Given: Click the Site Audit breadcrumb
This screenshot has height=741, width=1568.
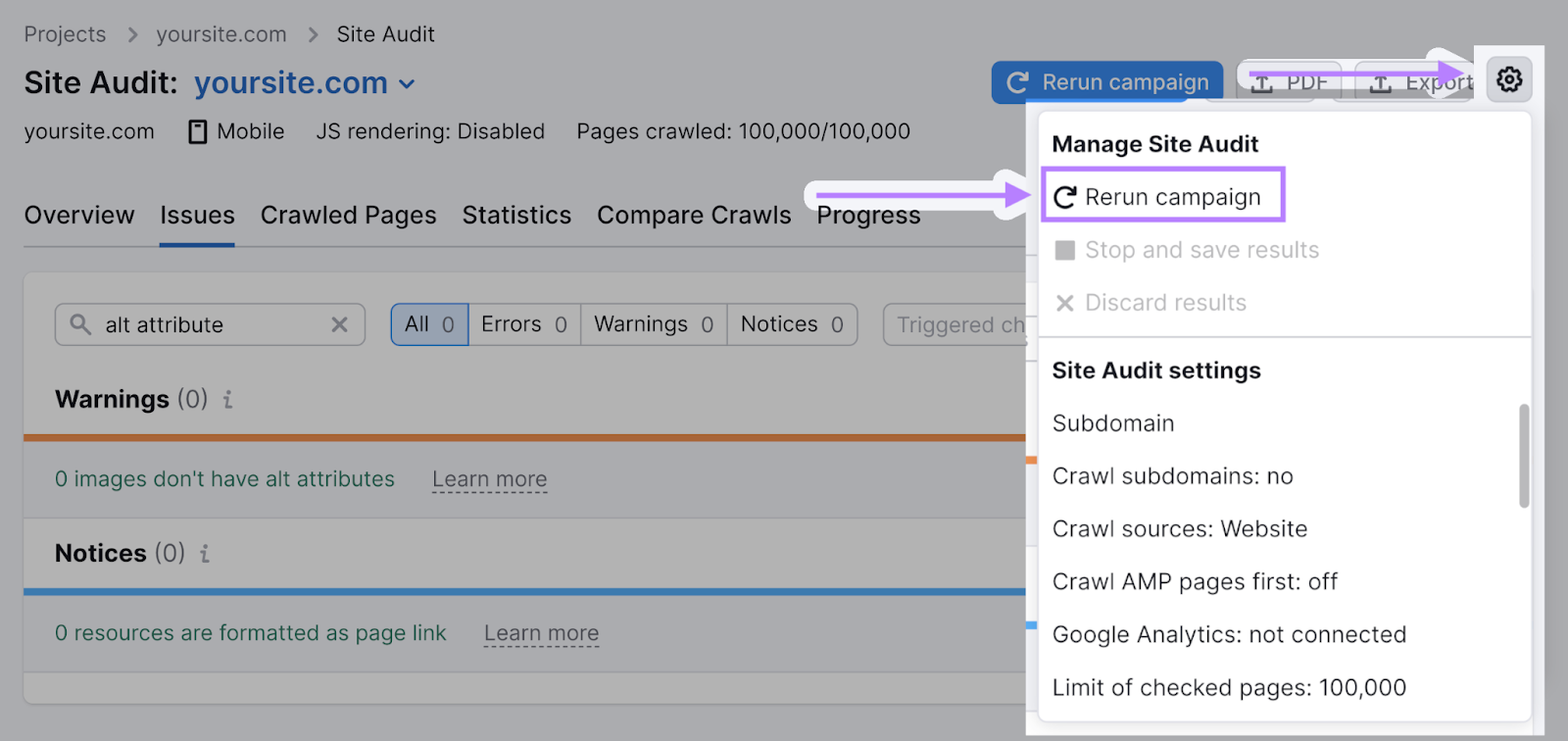Looking at the screenshot, I should pyautogui.click(x=385, y=34).
